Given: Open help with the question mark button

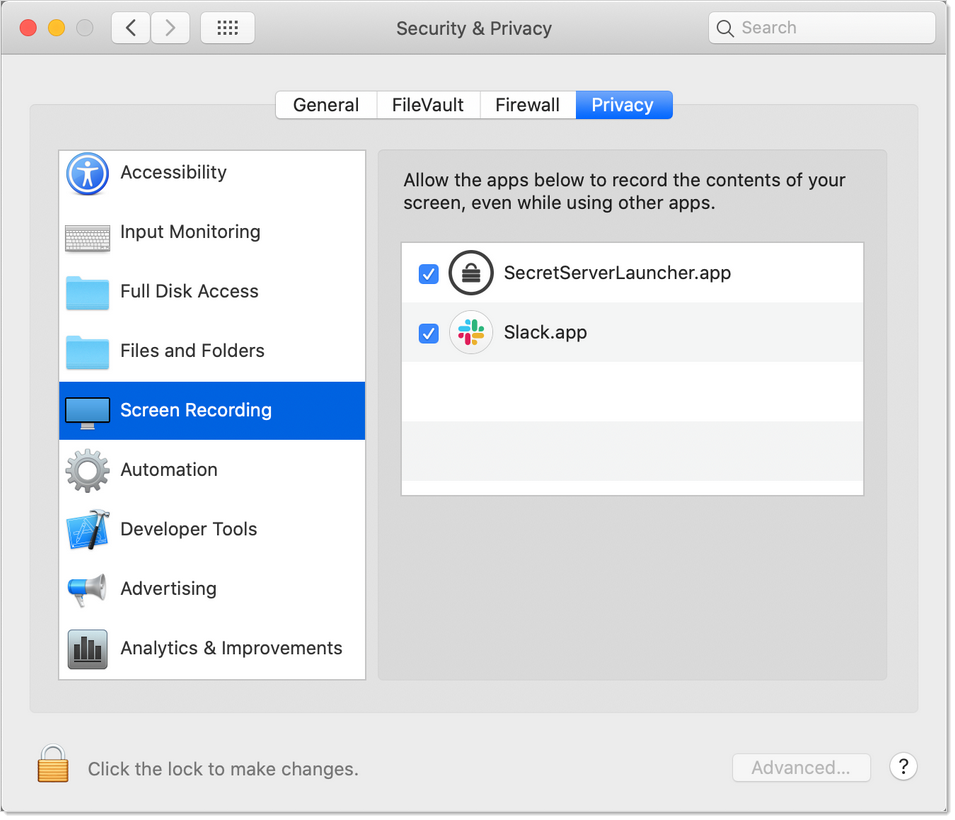Looking at the screenshot, I should [x=903, y=767].
